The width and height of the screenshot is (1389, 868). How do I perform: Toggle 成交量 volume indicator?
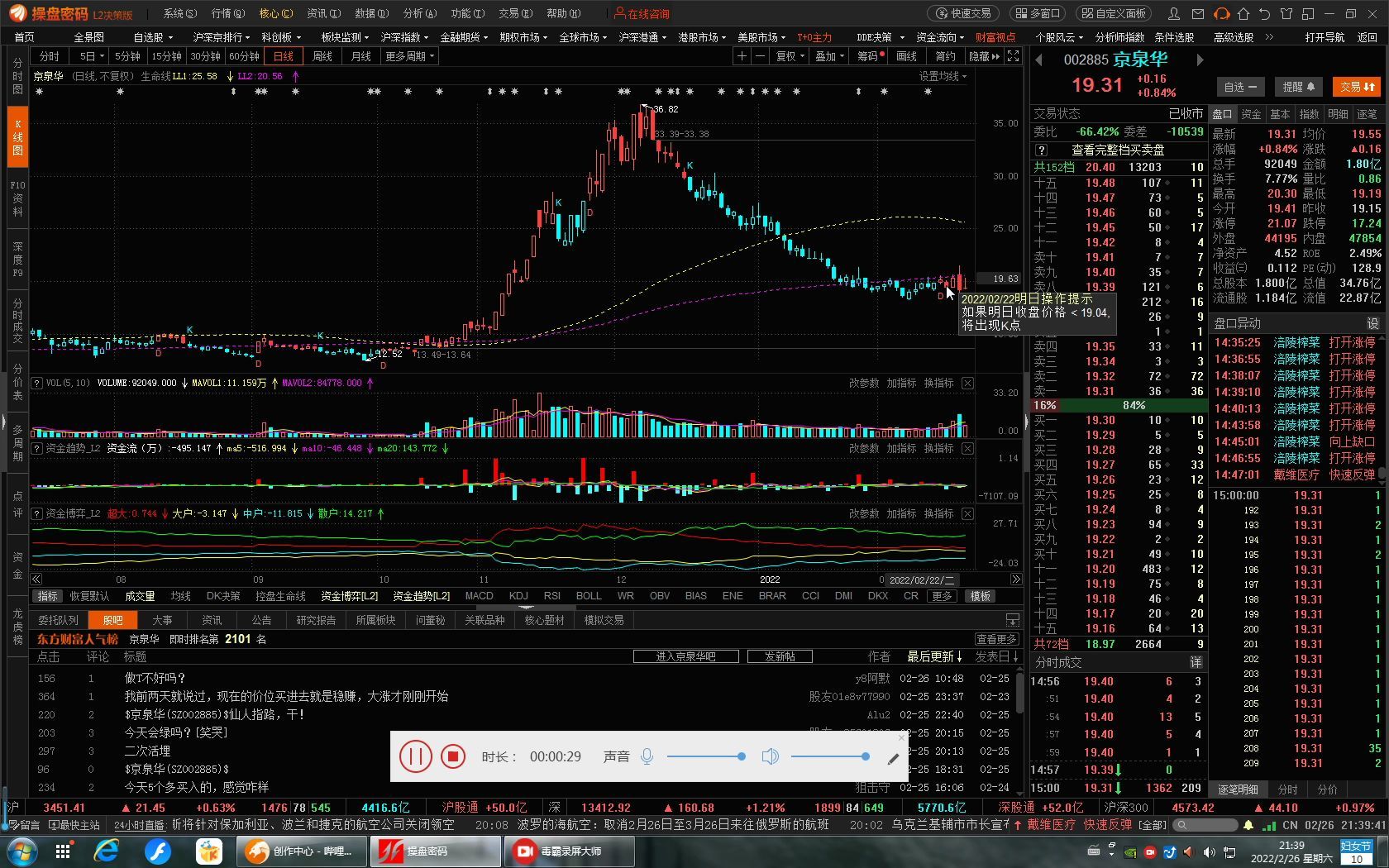(x=140, y=596)
